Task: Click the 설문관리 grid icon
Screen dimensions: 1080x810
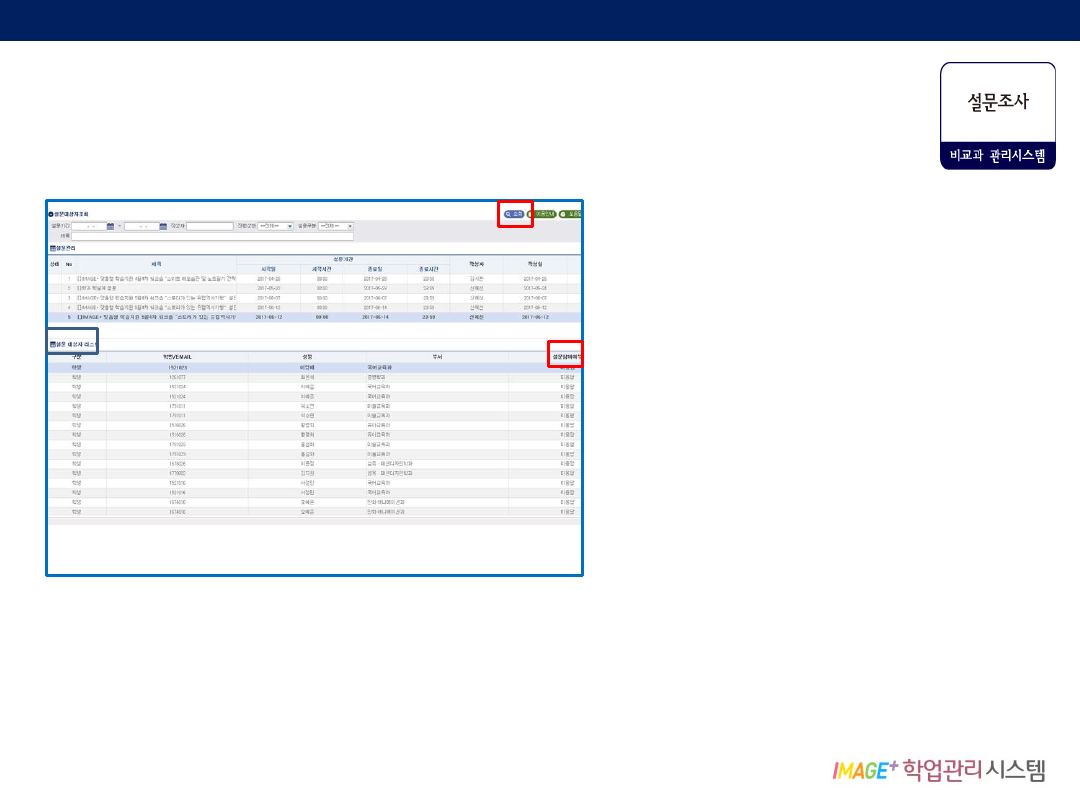Action: point(53,247)
